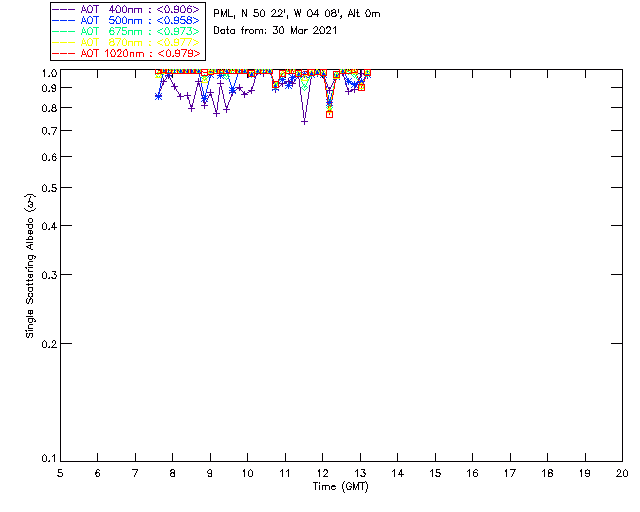Click the y-axis value 0.7
The height and width of the screenshot is (512, 640).
49,131
